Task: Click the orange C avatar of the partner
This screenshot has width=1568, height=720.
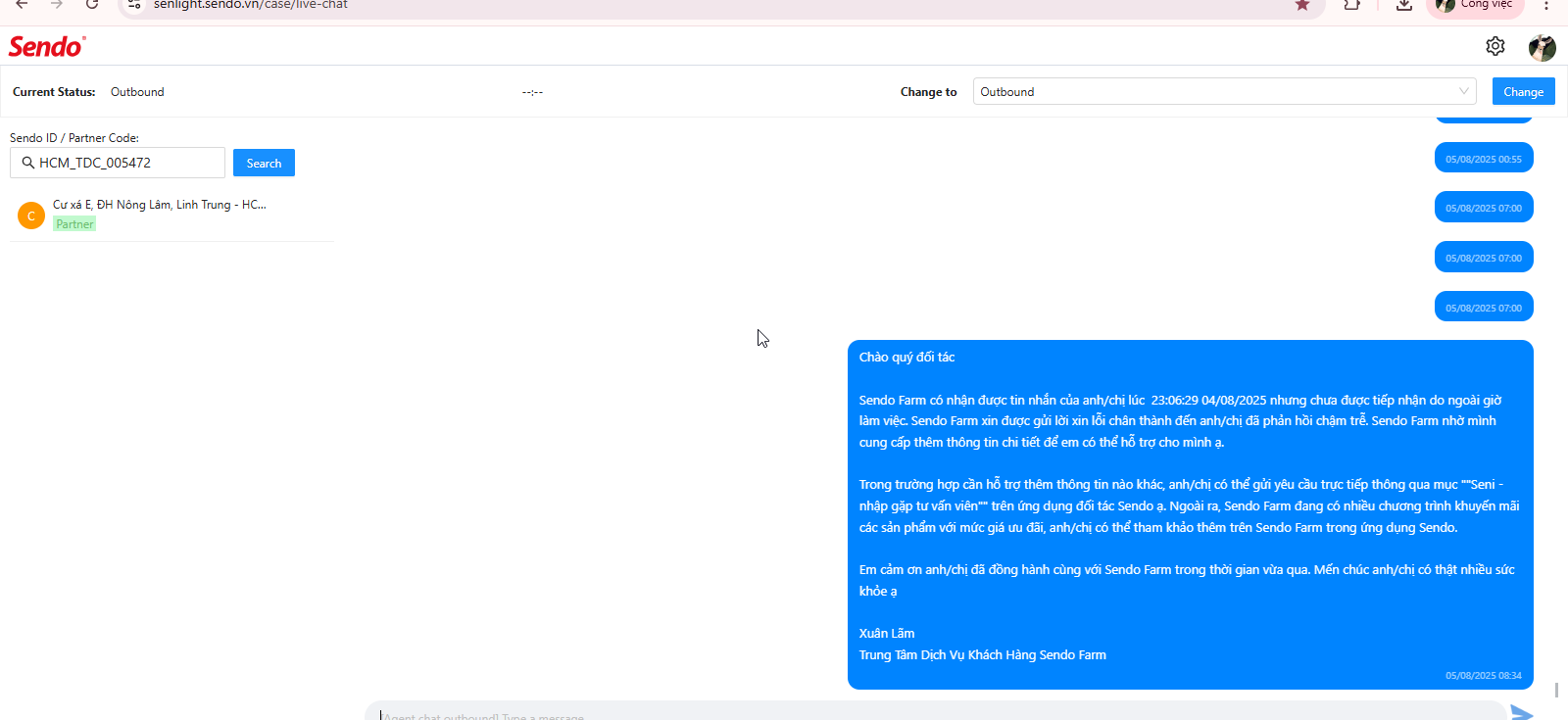Action: coord(31,216)
